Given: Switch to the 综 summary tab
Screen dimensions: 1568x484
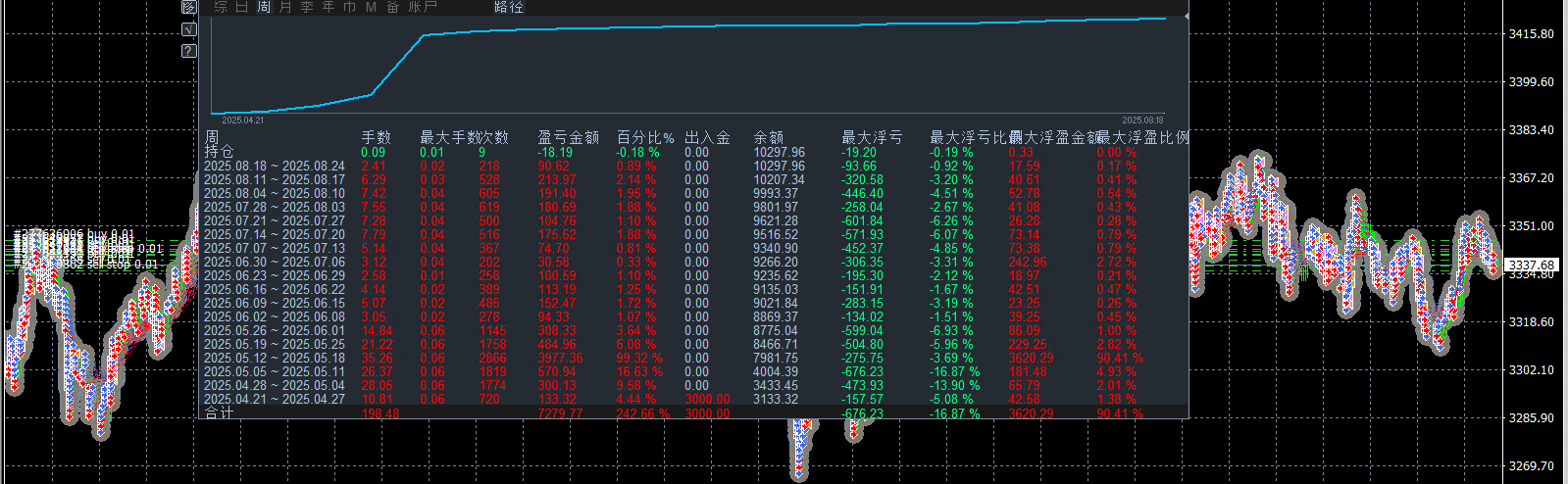Looking at the screenshot, I should (x=221, y=7).
